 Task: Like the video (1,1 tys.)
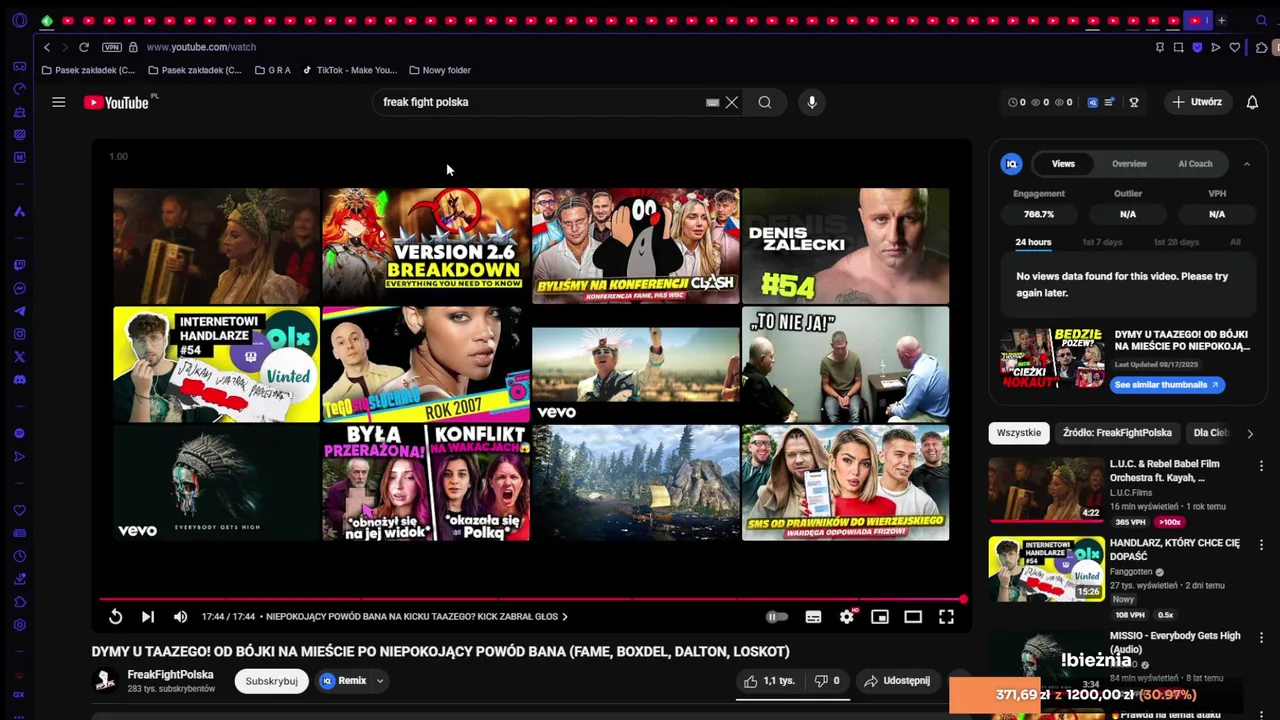[768, 681]
